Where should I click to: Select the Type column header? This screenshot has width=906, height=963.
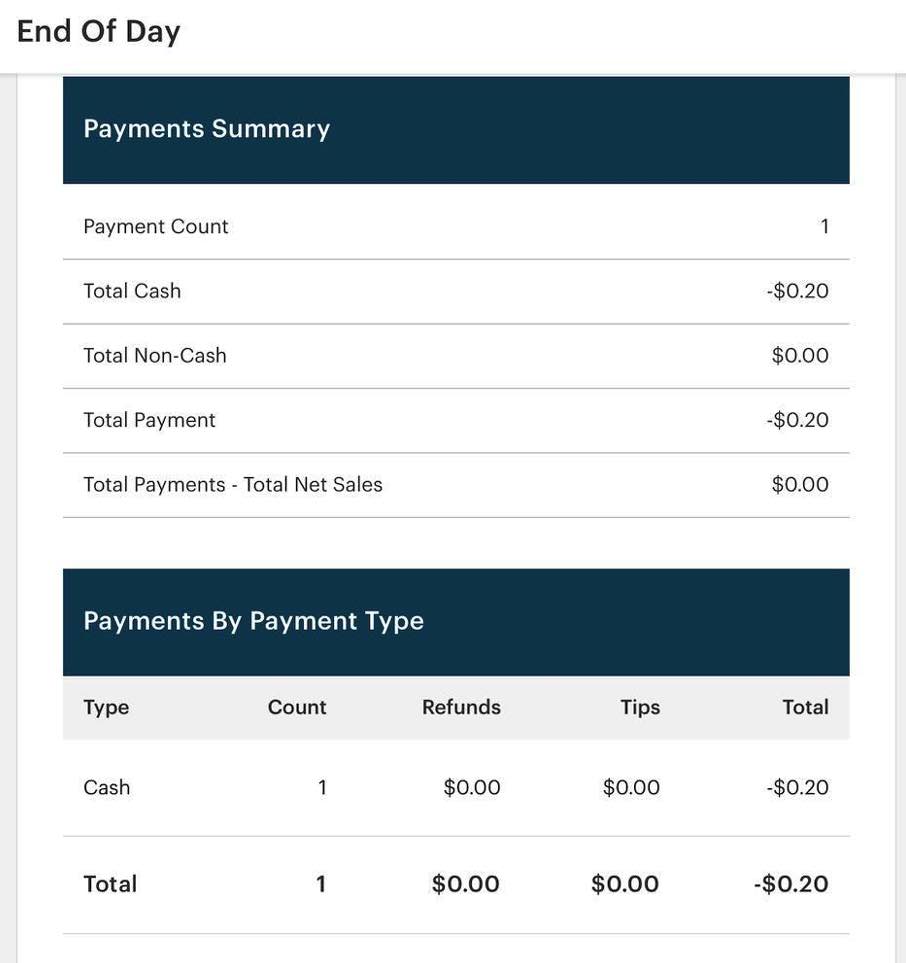(106, 705)
